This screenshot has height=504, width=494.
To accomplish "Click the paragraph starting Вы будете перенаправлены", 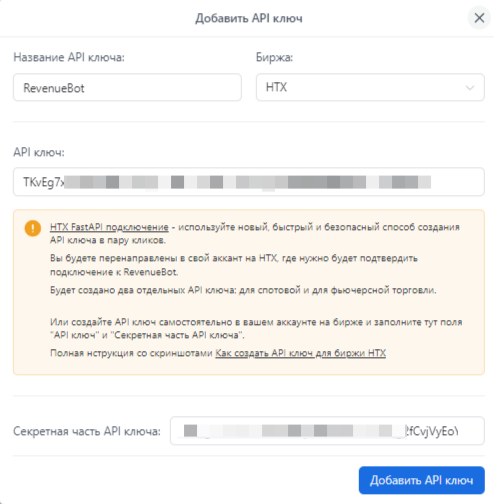I will pyautogui.click(x=234, y=265).
